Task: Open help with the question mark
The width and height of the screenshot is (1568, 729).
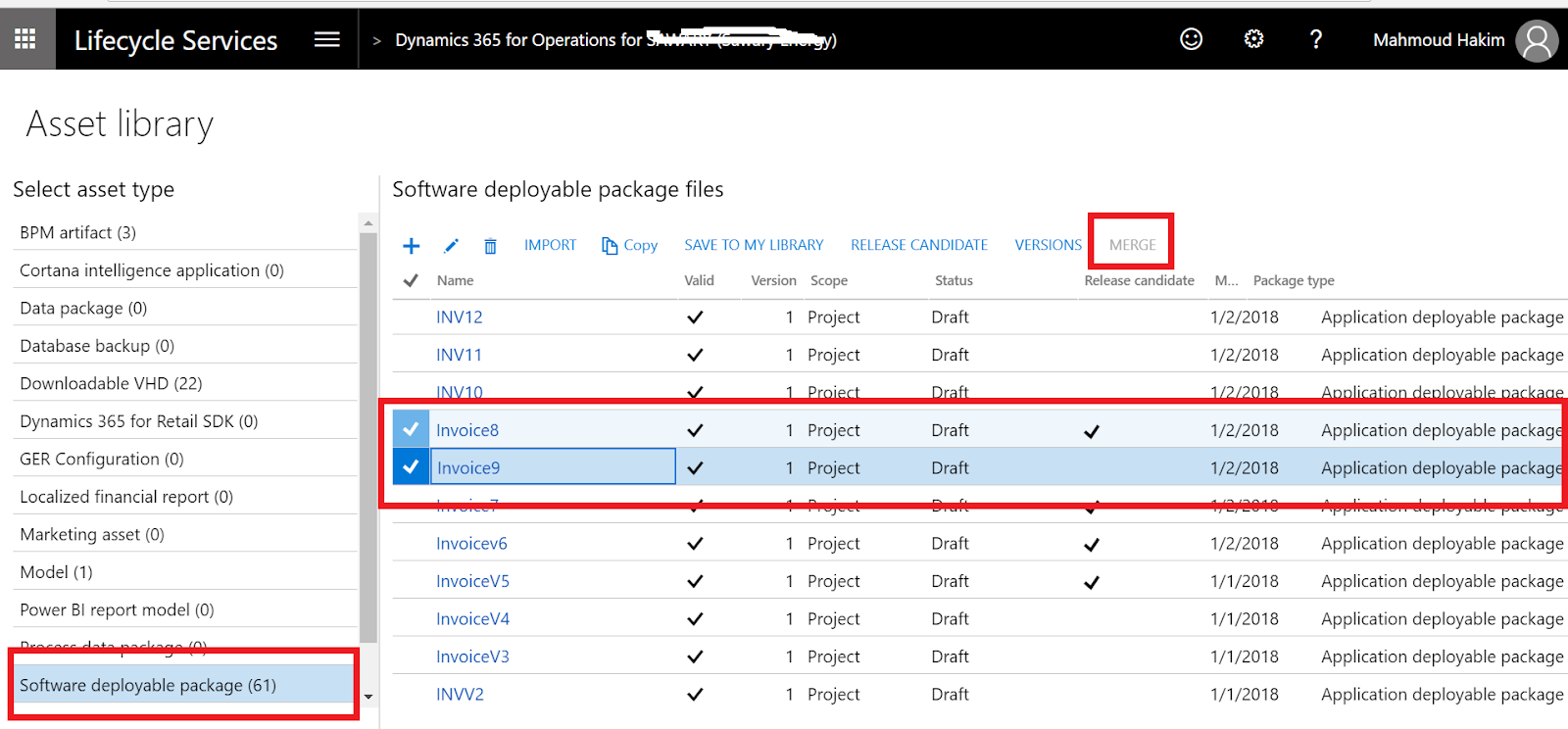Action: 1316,39
